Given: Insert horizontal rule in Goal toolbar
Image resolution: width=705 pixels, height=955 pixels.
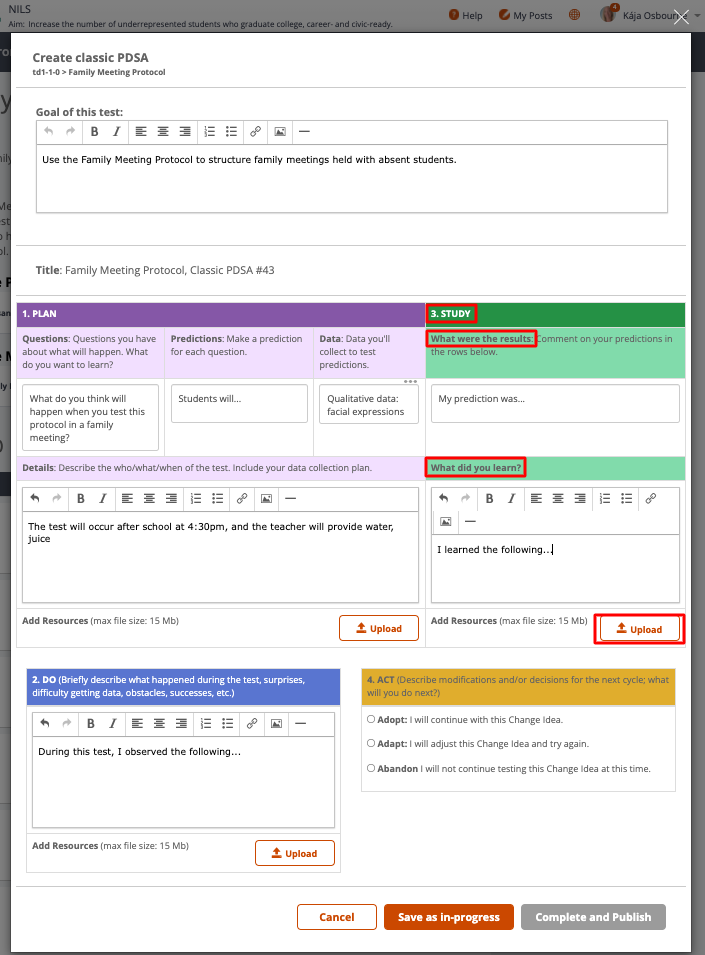Looking at the screenshot, I should (304, 132).
